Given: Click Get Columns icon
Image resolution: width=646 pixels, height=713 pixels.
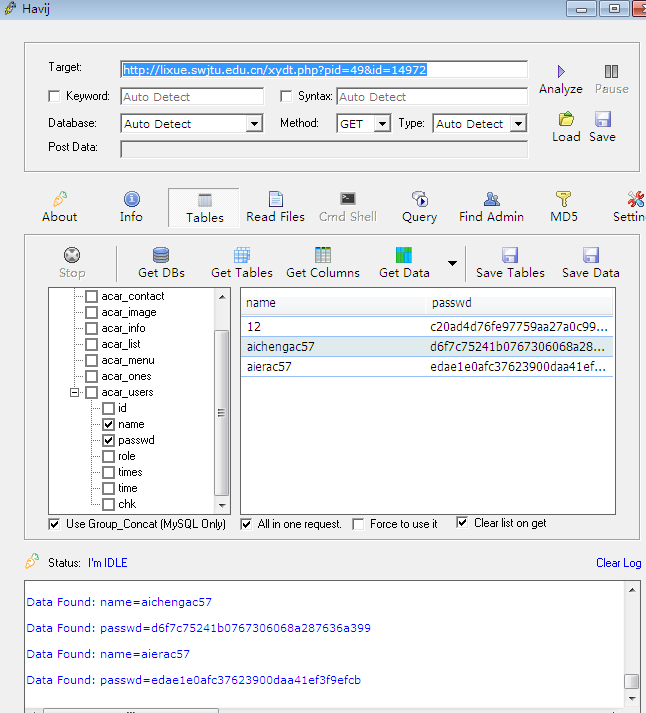Looking at the screenshot, I should [x=323, y=255].
